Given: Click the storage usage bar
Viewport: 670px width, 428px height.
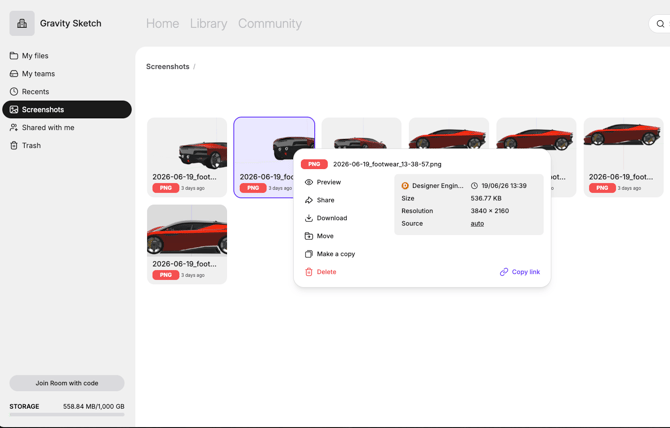Looking at the screenshot, I should [67, 414].
